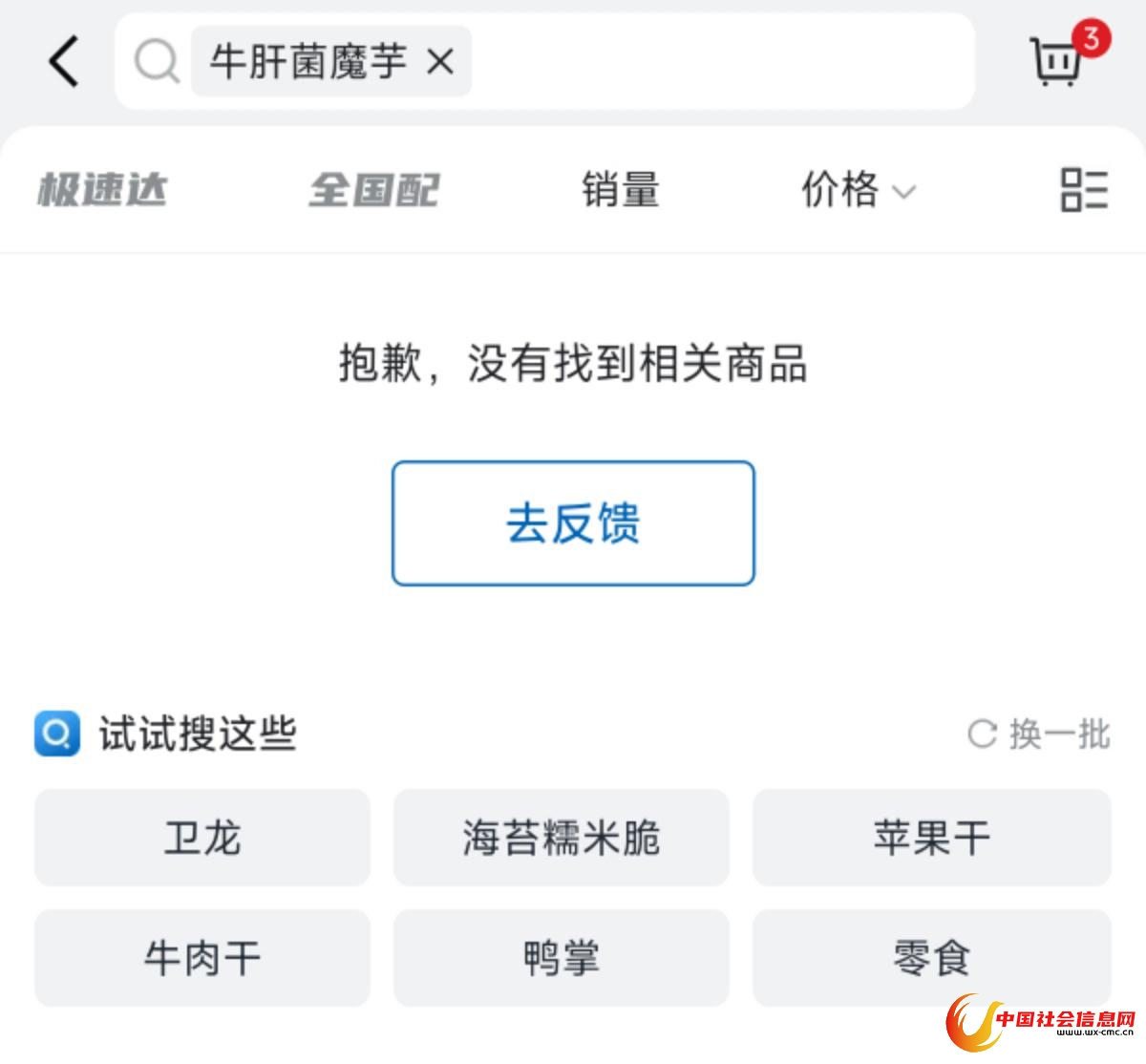This screenshot has height=1064, width=1146.
Task: Expand the 价格 sort dropdown
Action: (x=858, y=189)
